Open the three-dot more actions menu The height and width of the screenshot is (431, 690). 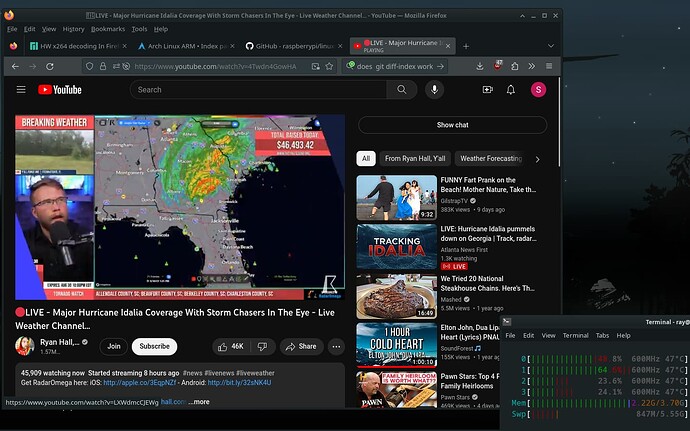click(x=336, y=346)
